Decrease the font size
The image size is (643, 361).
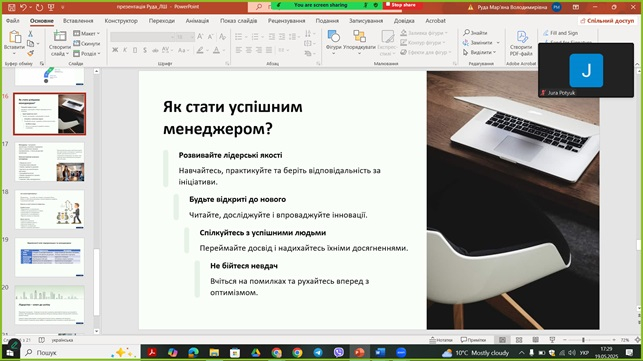click(210, 37)
